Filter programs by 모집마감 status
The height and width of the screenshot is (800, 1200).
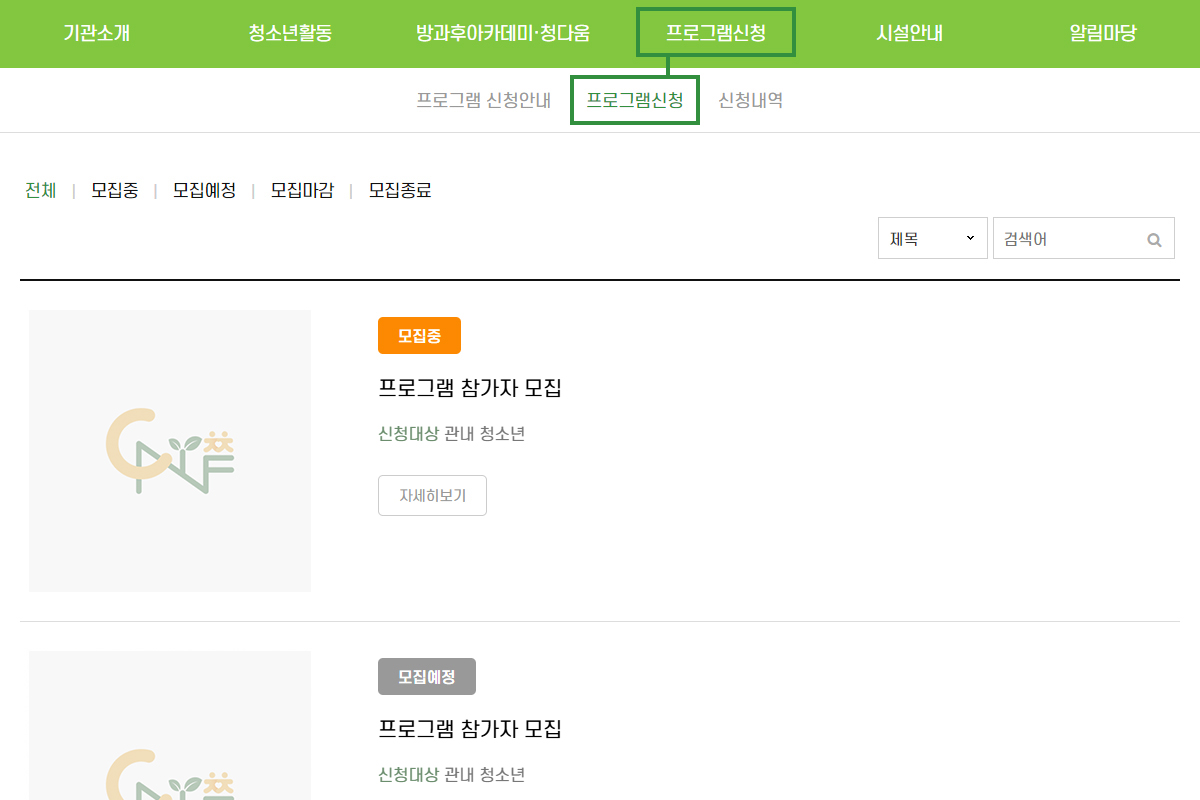(302, 190)
